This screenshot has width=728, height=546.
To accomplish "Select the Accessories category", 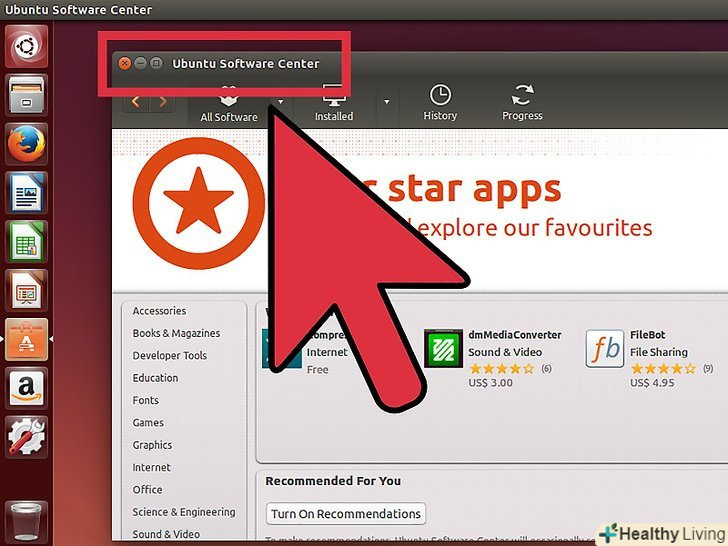I will tap(159, 311).
